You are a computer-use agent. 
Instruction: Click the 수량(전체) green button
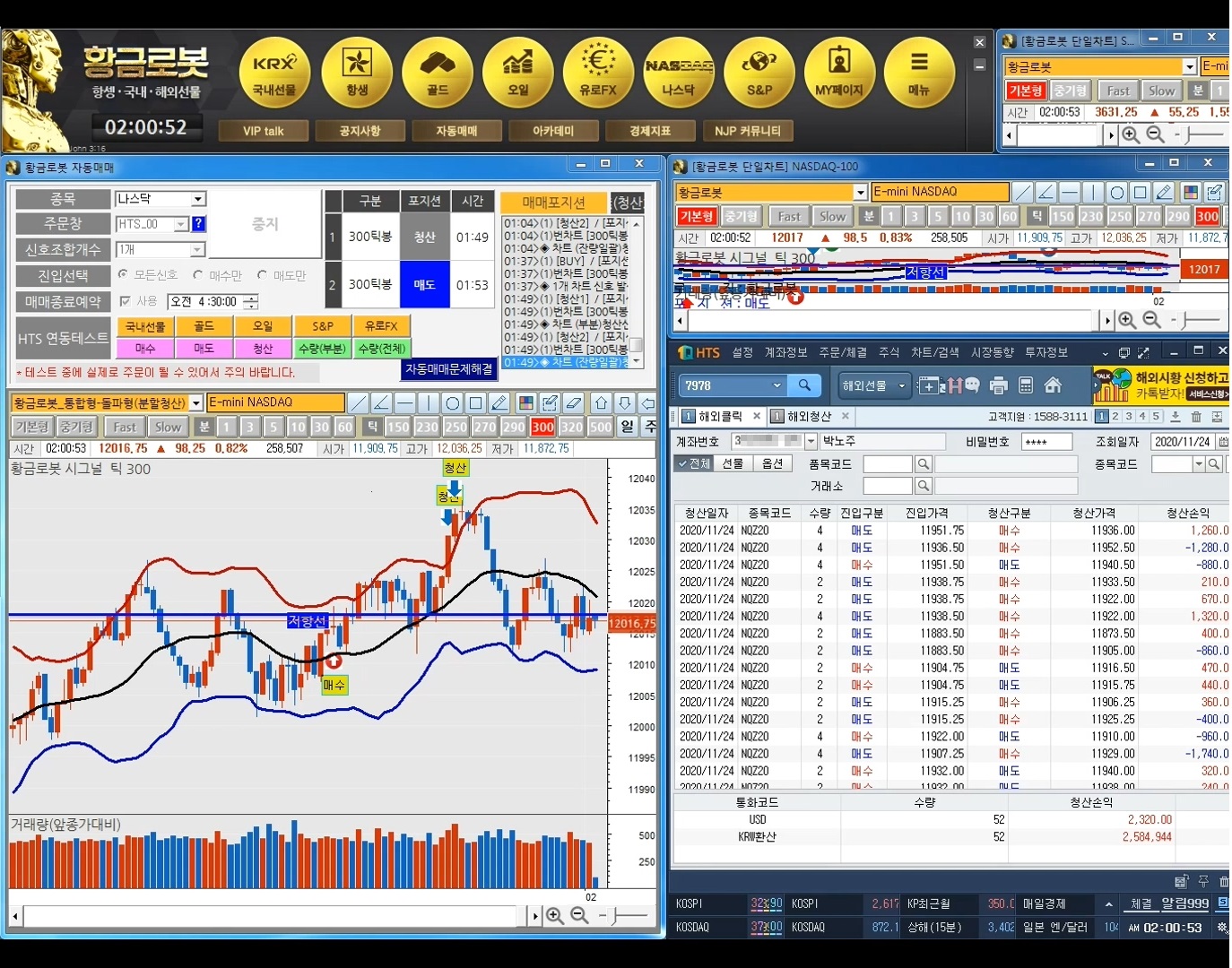click(382, 348)
